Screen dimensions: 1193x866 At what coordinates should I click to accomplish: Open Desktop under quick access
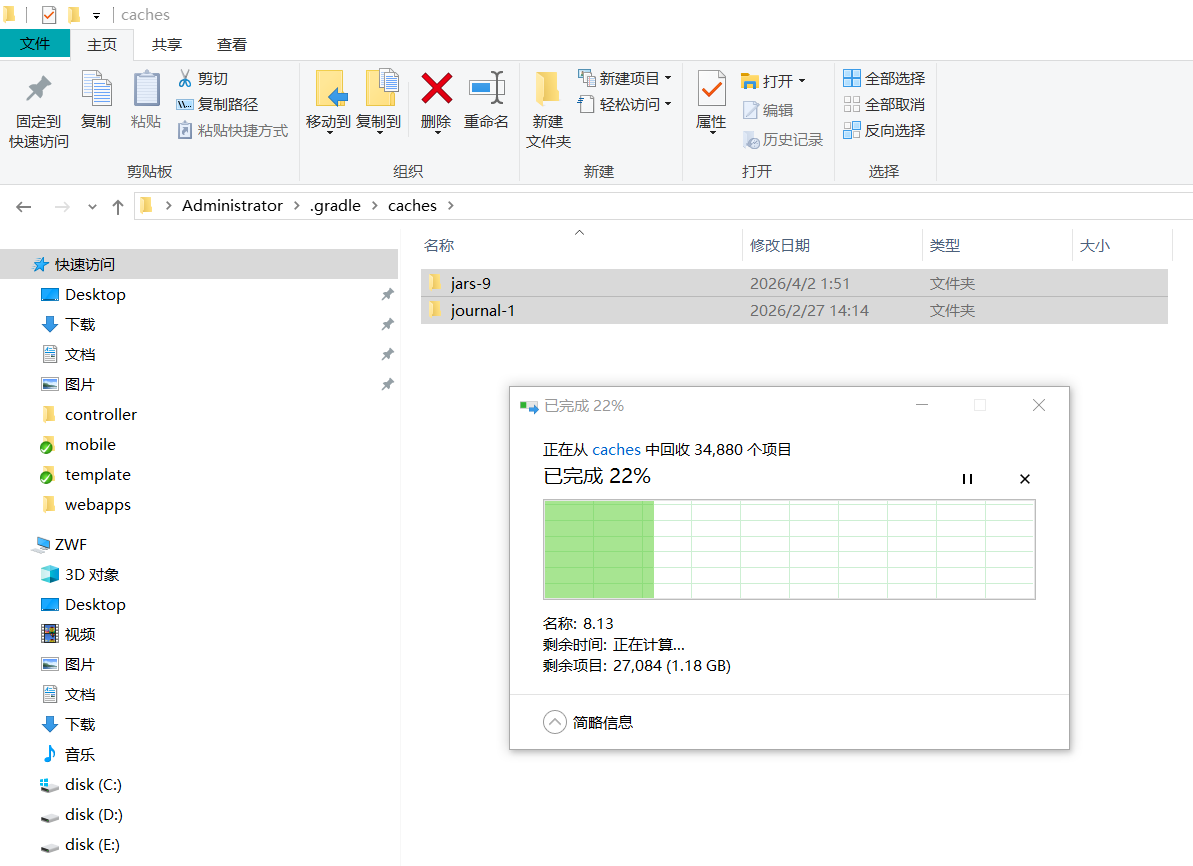coord(95,295)
